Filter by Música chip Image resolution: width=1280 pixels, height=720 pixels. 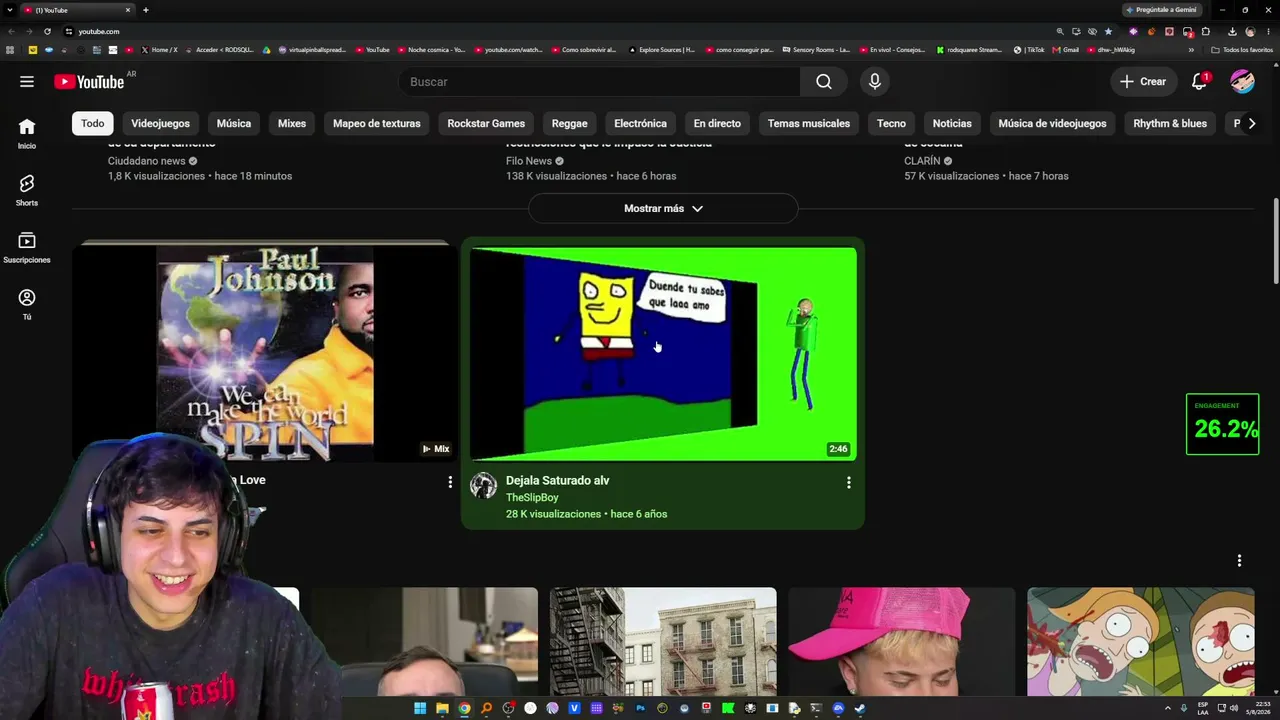[x=234, y=124]
